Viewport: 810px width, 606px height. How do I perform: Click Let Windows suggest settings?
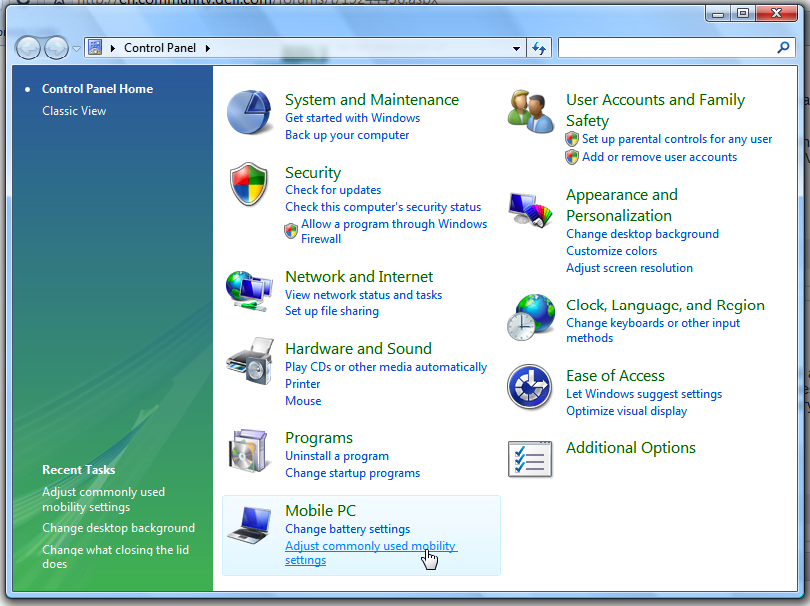(x=644, y=394)
